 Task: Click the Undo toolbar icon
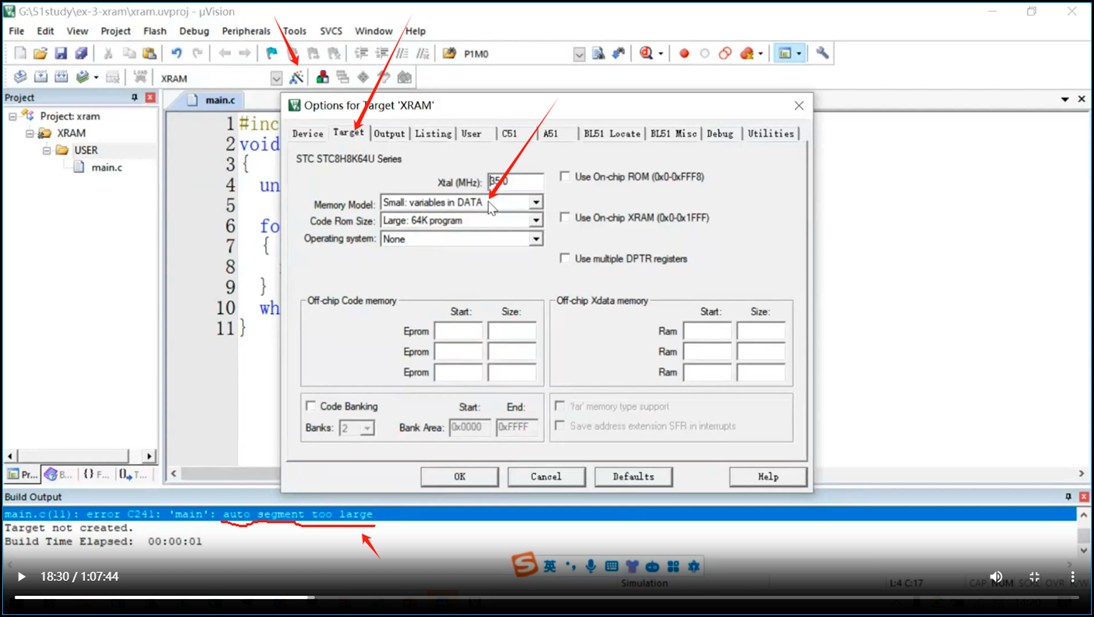click(176, 53)
